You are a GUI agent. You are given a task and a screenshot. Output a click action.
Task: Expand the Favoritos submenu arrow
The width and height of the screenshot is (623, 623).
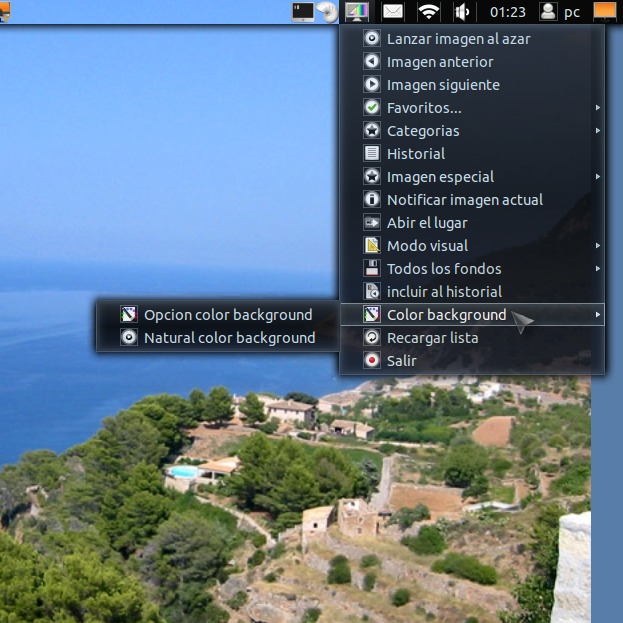(598, 108)
